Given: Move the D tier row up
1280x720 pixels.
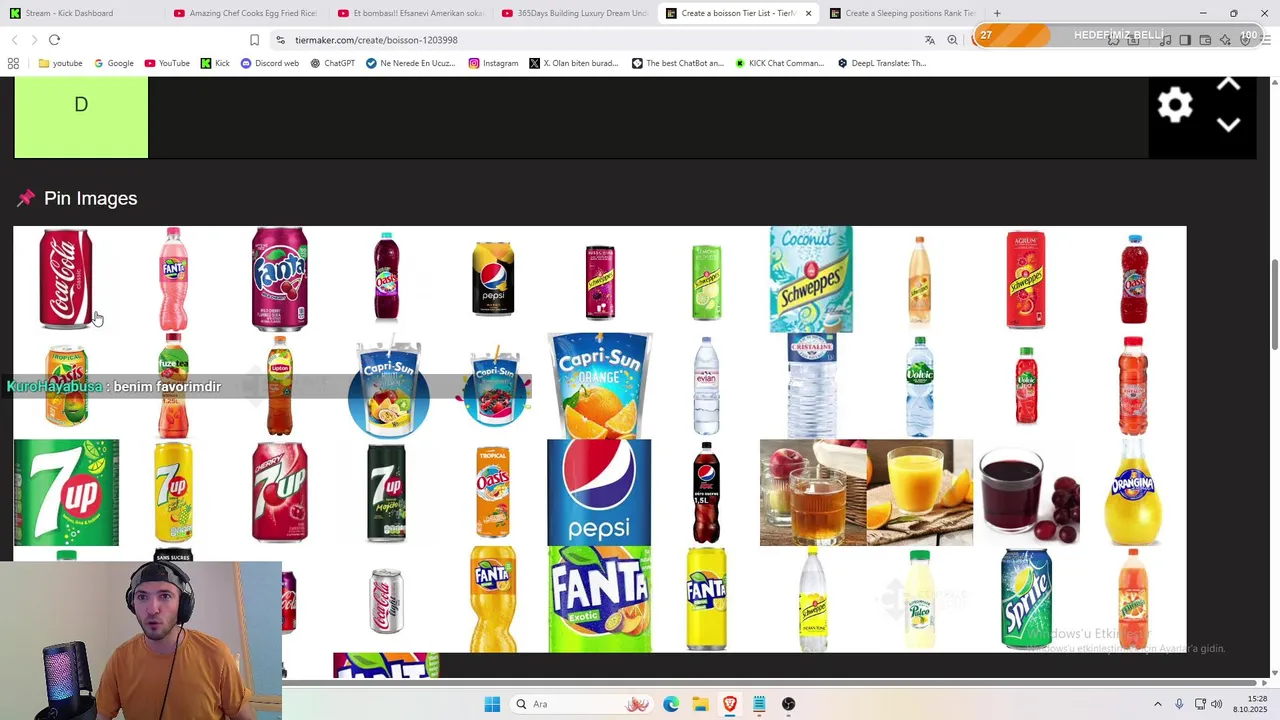Looking at the screenshot, I should click(x=1228, y=86).
